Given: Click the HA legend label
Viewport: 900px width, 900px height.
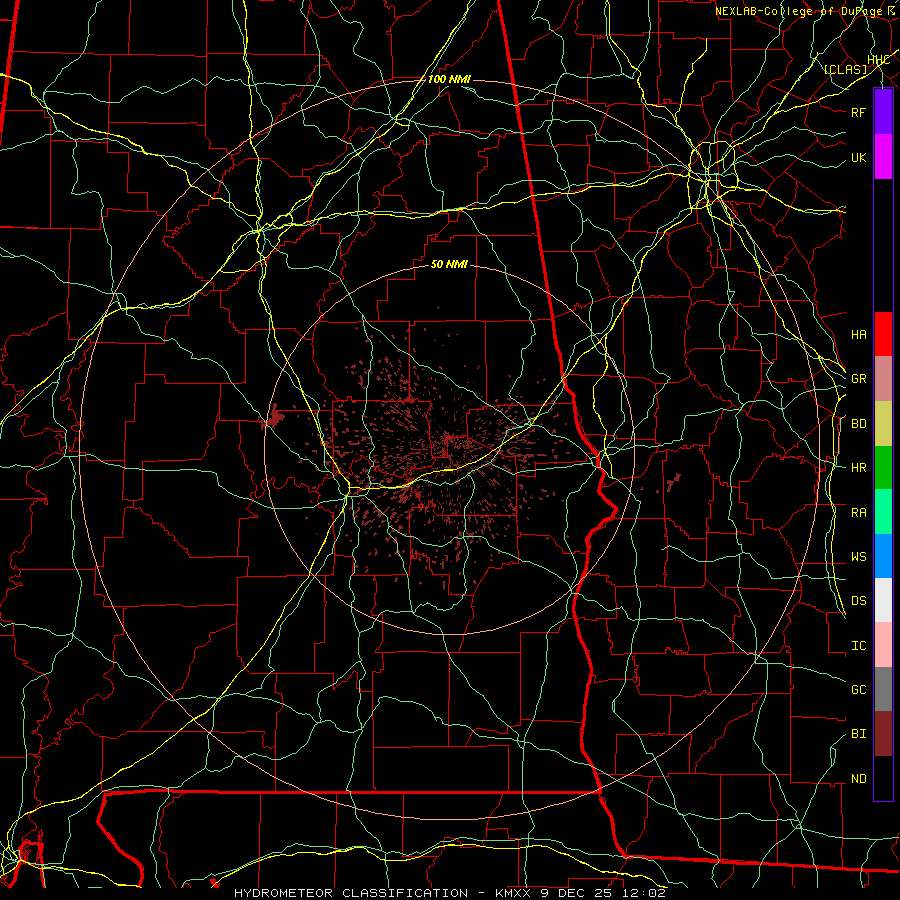Looking at the screenshot, I should [x=859, y=334].
